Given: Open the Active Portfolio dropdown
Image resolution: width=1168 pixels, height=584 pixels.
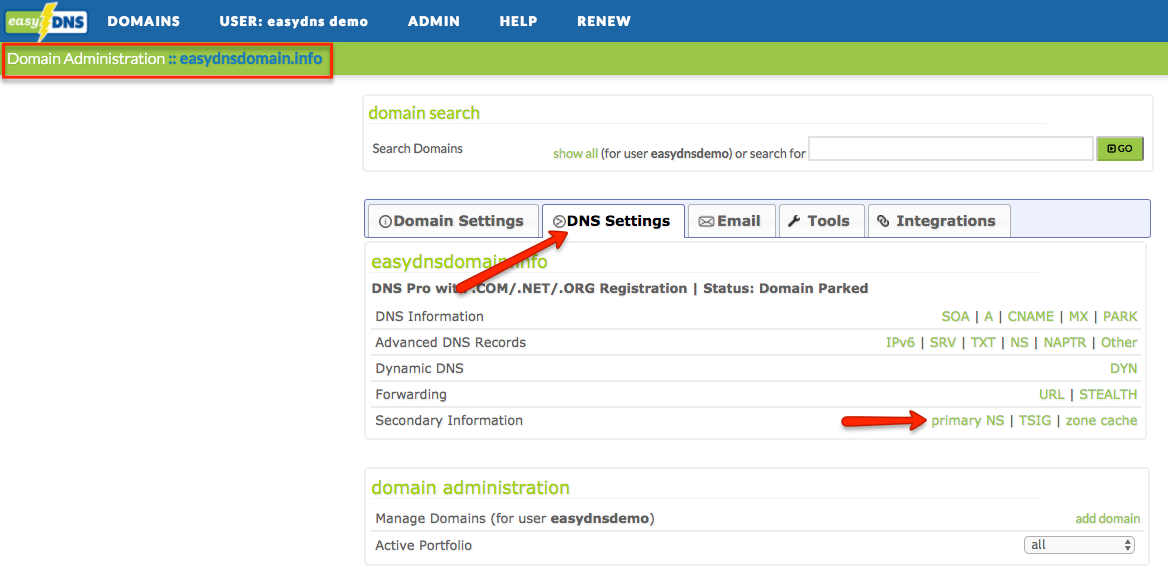Looking at the screenshot, I should 1078,545.
